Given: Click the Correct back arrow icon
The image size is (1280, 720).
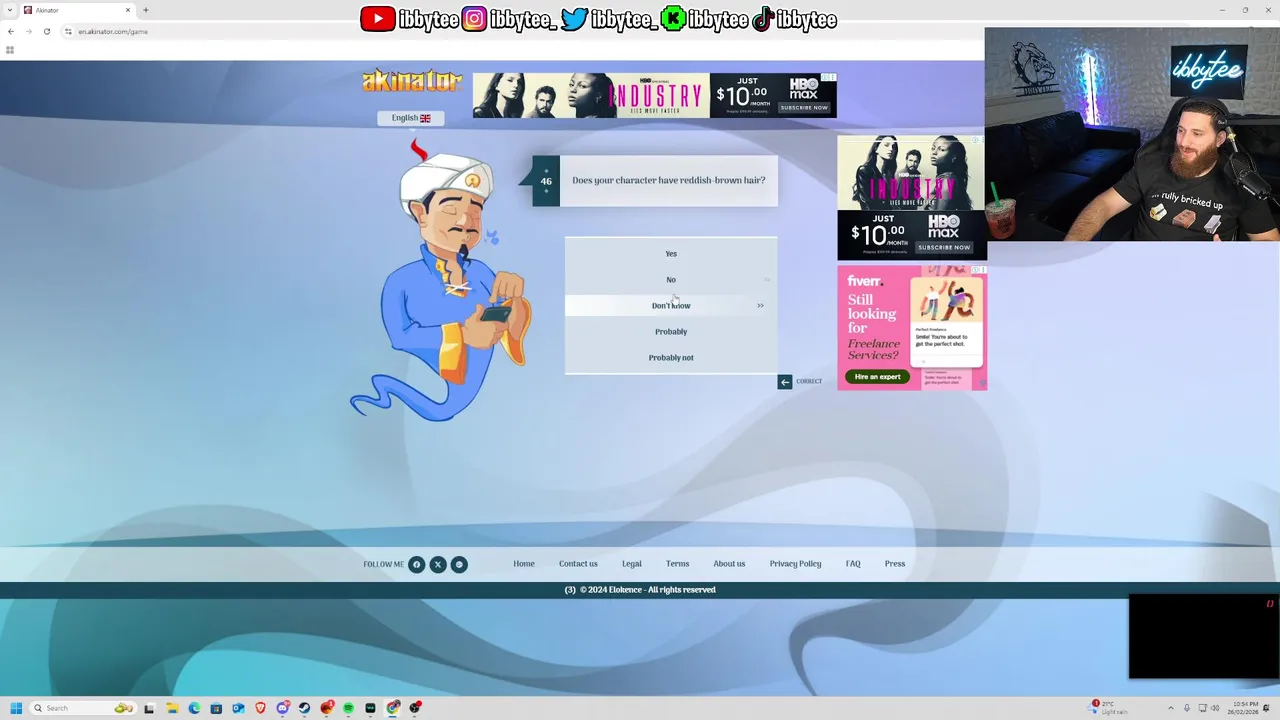Looking at the screenshot, I should 785,381.
